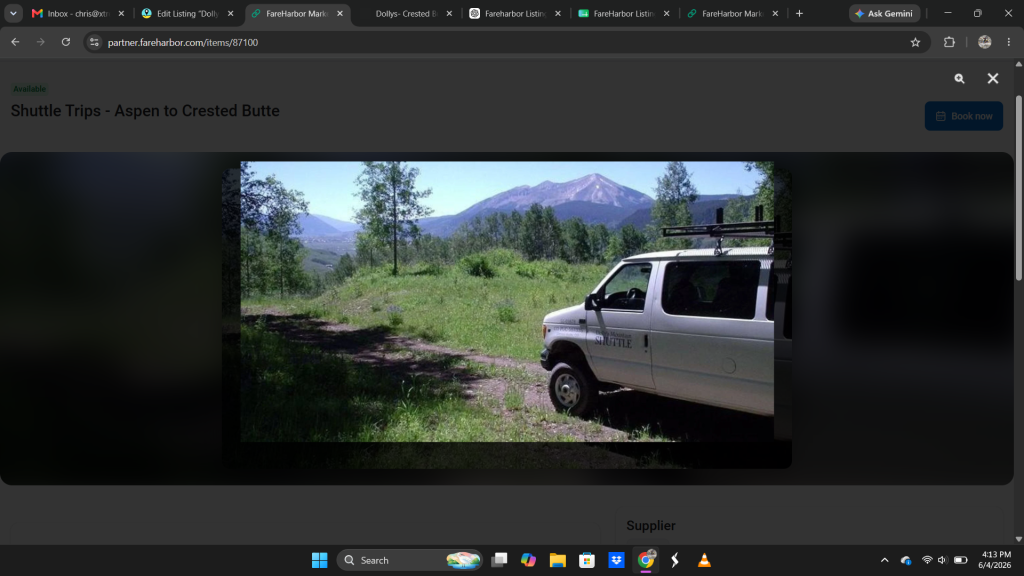Open Microsoft Store from the taskbar
The width and height of the screenshot is (1024, 576).
tap(587, 560)
